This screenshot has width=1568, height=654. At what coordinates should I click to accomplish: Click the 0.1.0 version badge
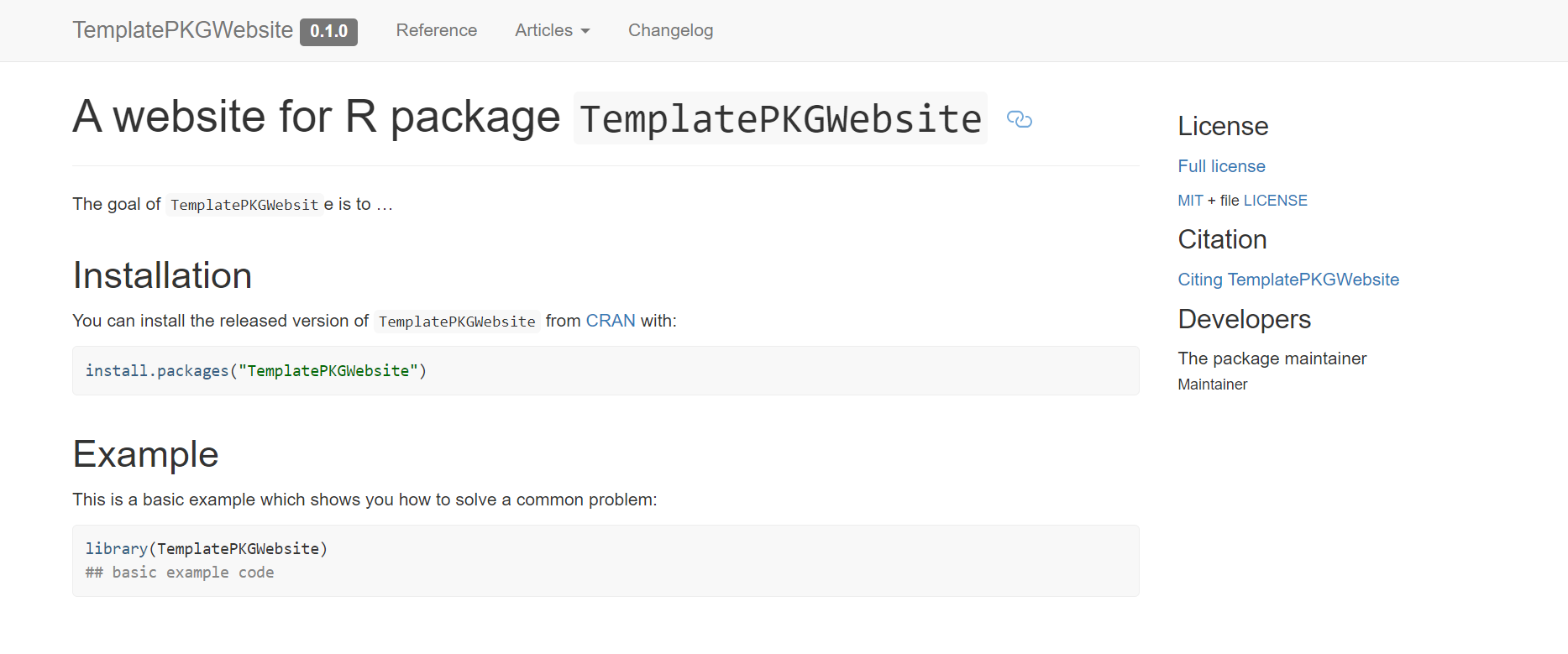pyautogui.click(x=328, y=32)
